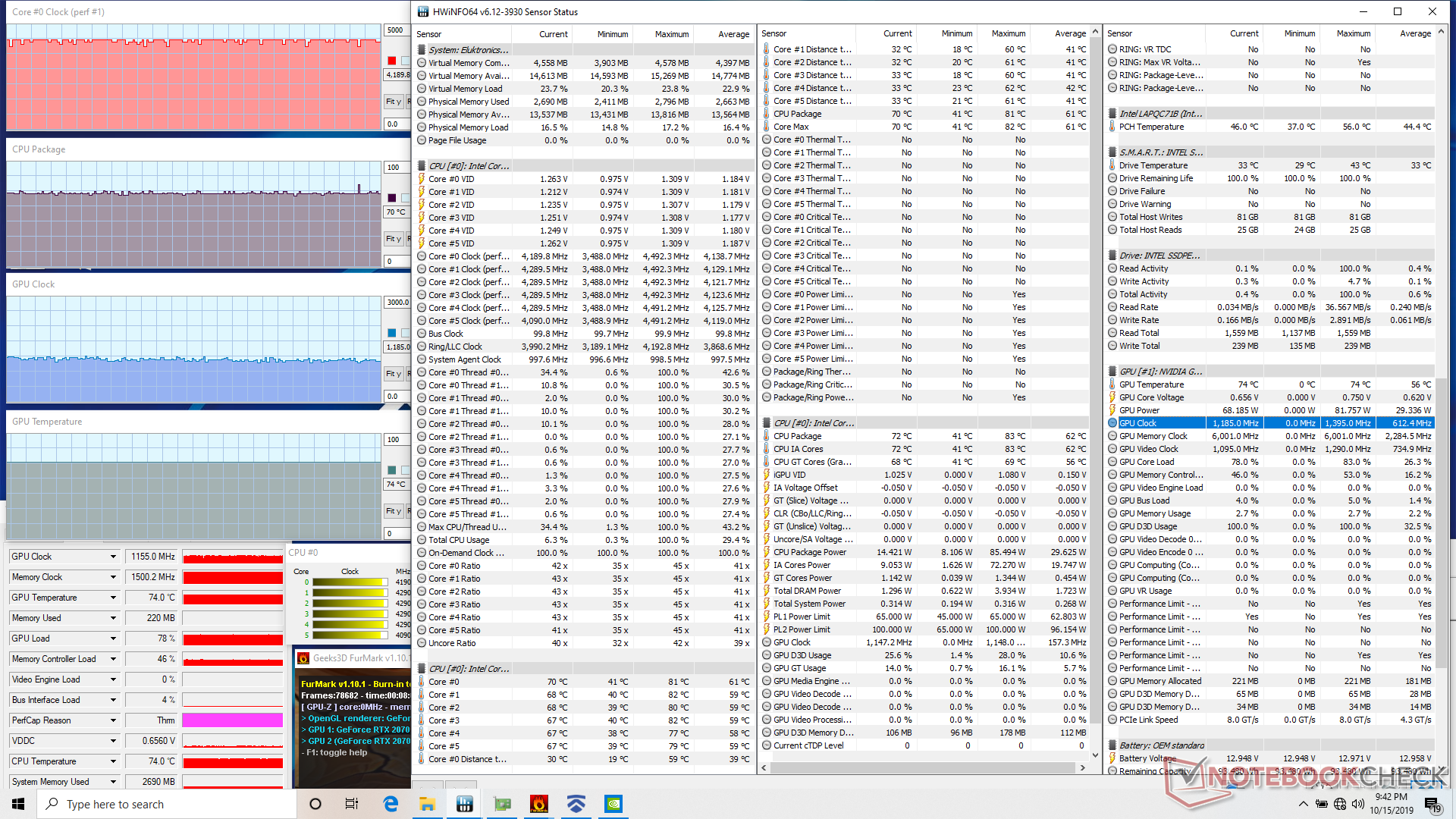Click the lightning icon beside GPU Core Voltage
The height and width of the screenshot is (819, 1456).
click(x=1112, y=397)
